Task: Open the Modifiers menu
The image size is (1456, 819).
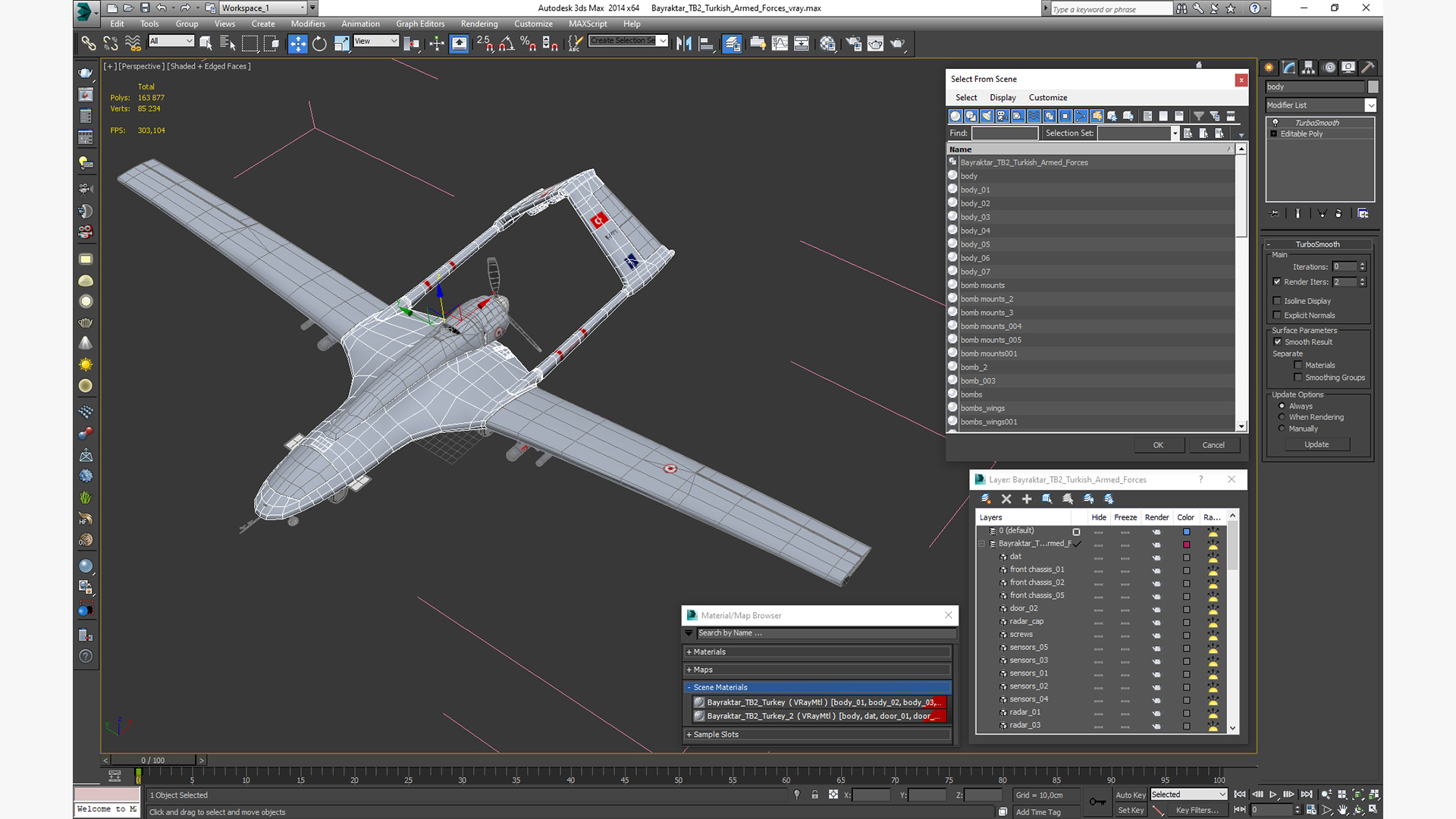Action: tap(308, 24)
